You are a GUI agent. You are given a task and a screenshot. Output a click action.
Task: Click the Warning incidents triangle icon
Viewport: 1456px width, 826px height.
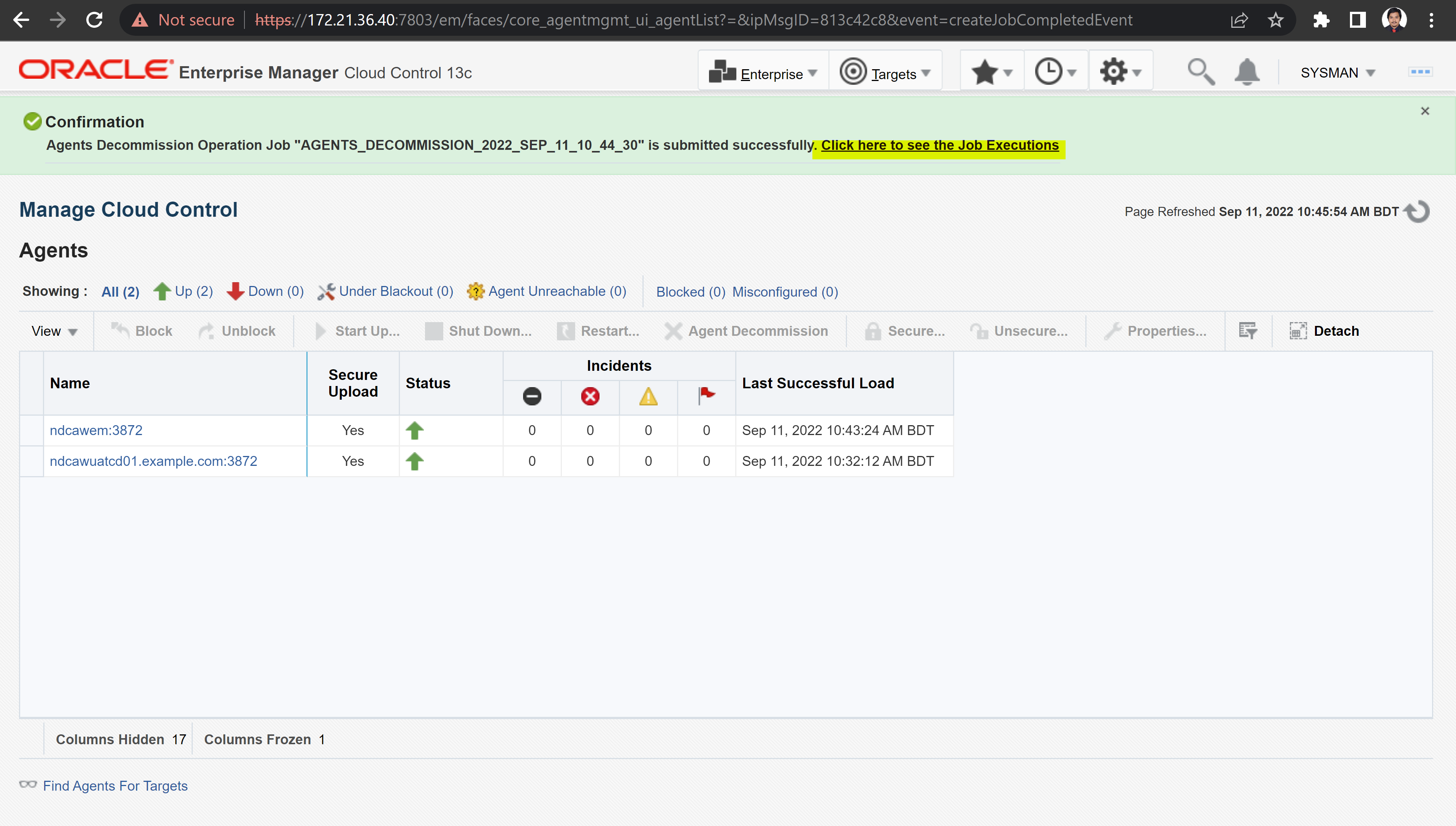(648, 397)
